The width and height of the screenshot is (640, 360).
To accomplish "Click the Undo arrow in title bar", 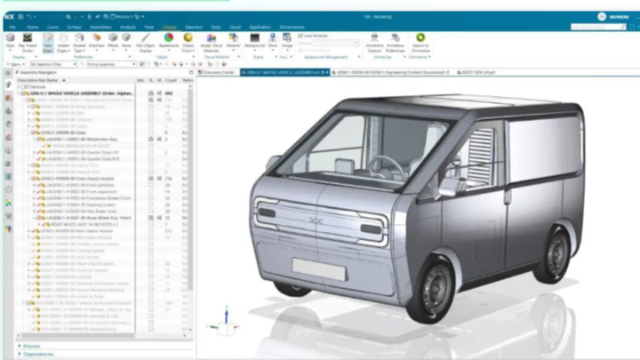I will [29, 17].
